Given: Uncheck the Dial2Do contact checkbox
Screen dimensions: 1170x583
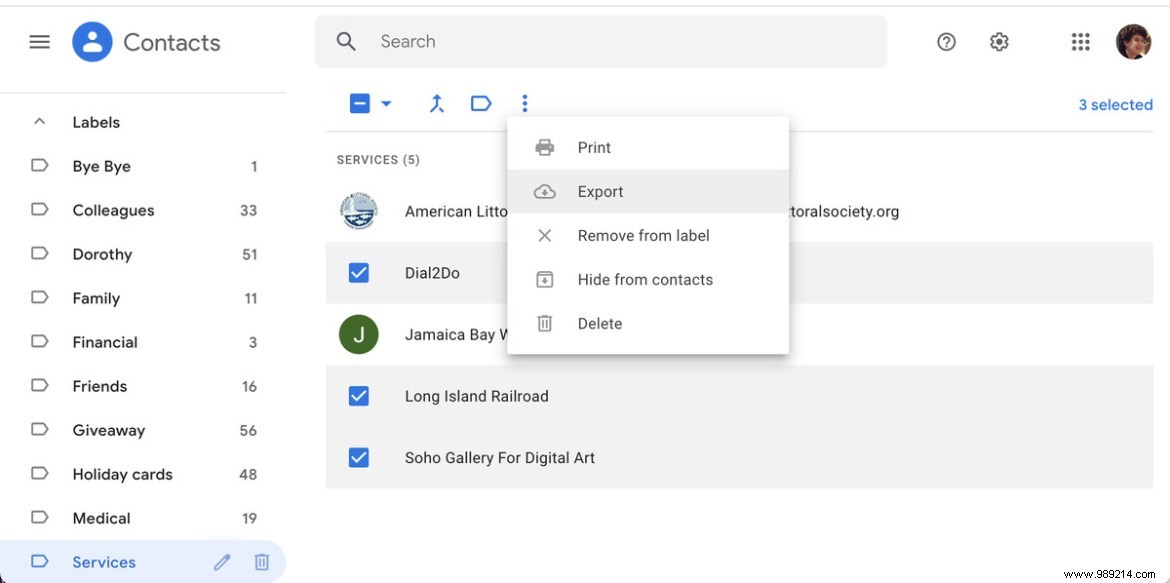Looking at the screenshot, I should pos(359,272).
